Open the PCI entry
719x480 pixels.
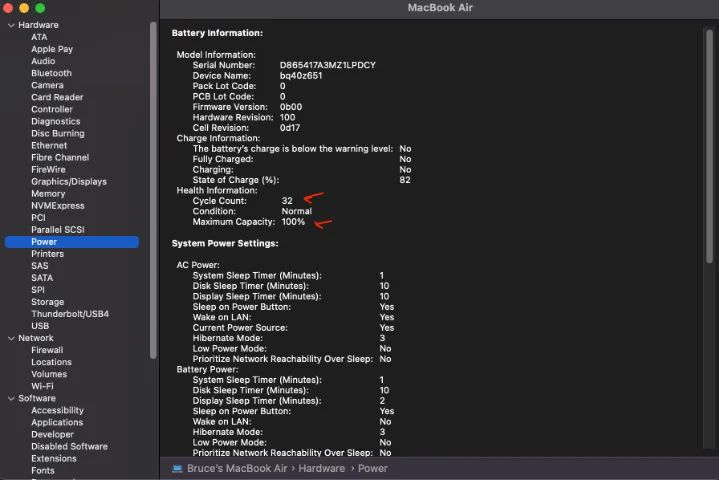pyautogui.click(x=38, y=218)
